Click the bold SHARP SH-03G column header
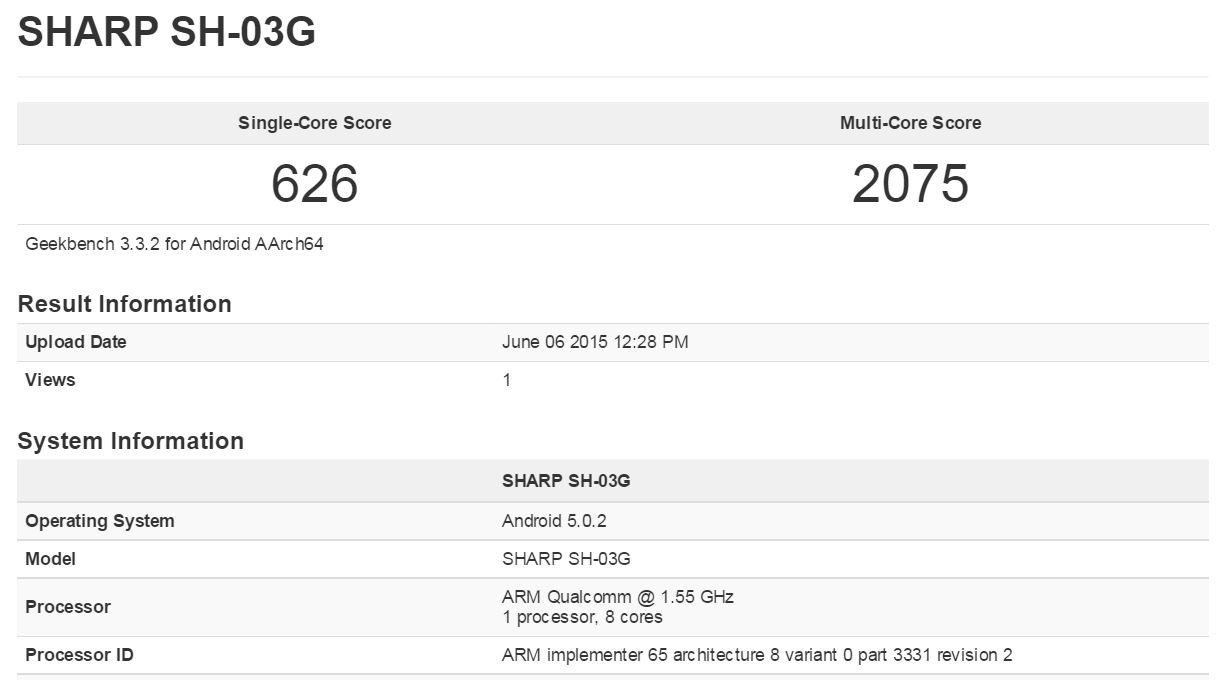1228x680 pixels. coord(566,481)
